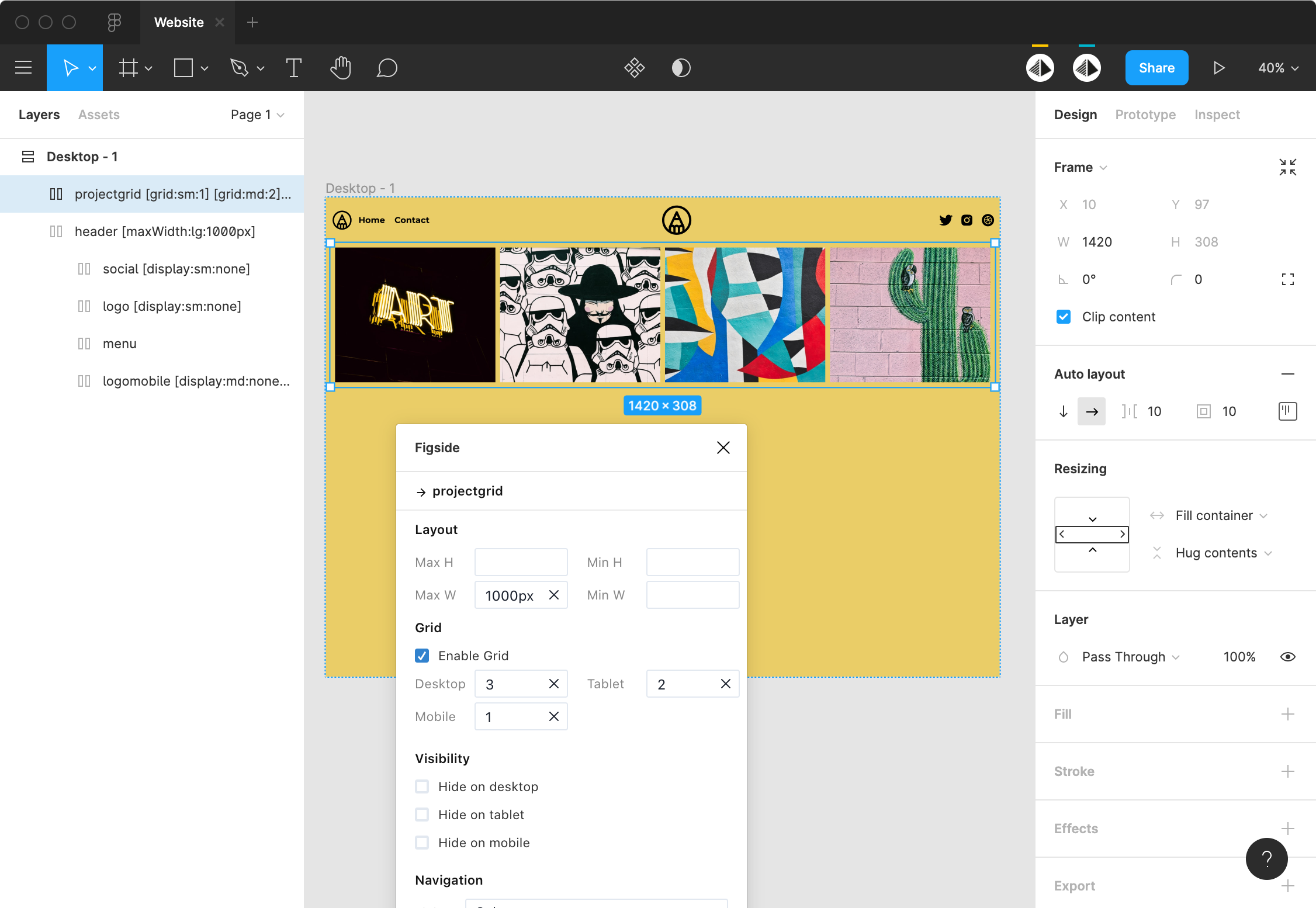Check Hide on desktop
Image resolution: width=1316 pixels, height=908 pixels.
click(422, 786)
